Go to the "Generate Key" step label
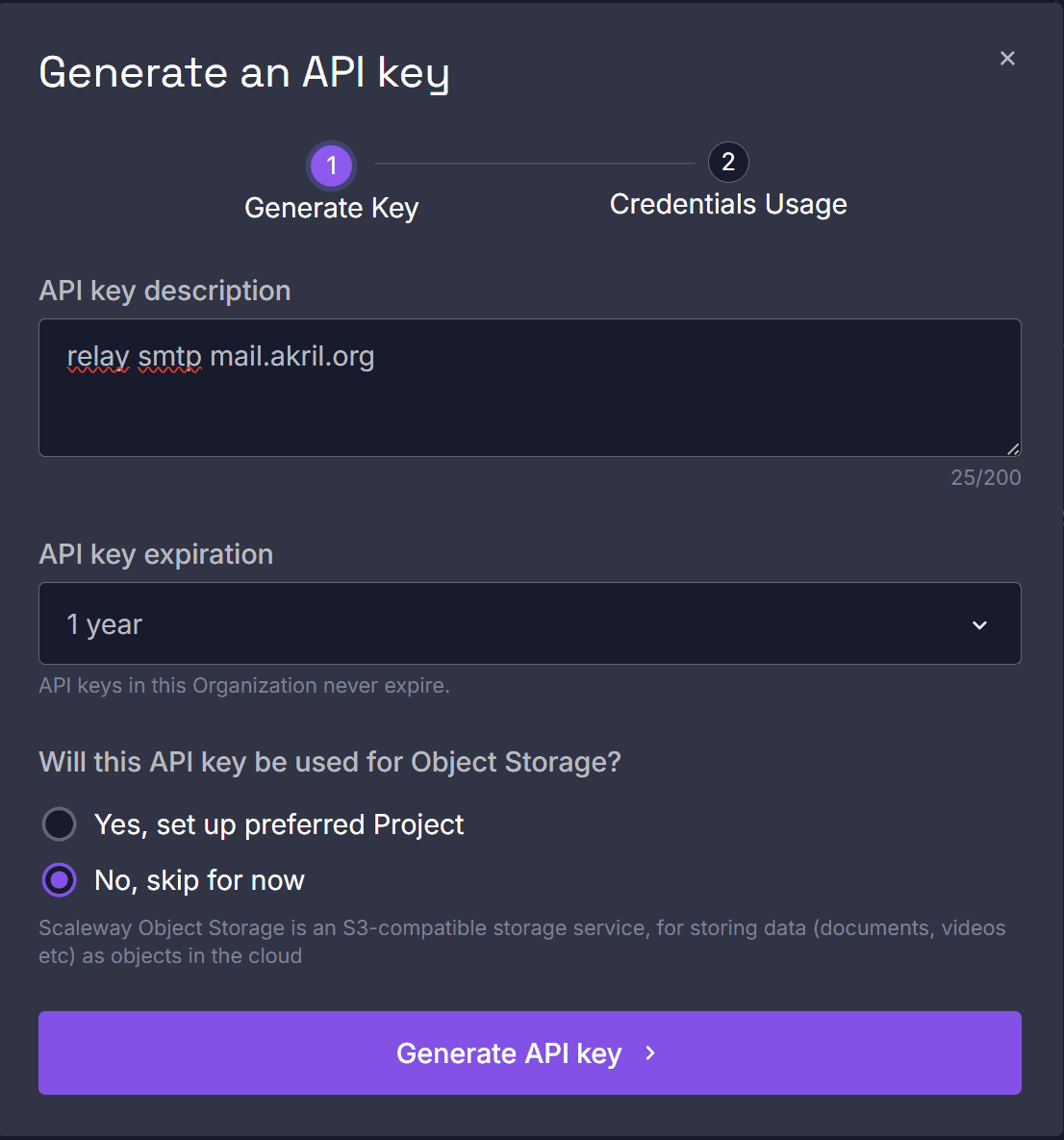Viewport: 1064px width, 1140px height. pyautogui.click(x=332, y=208)
